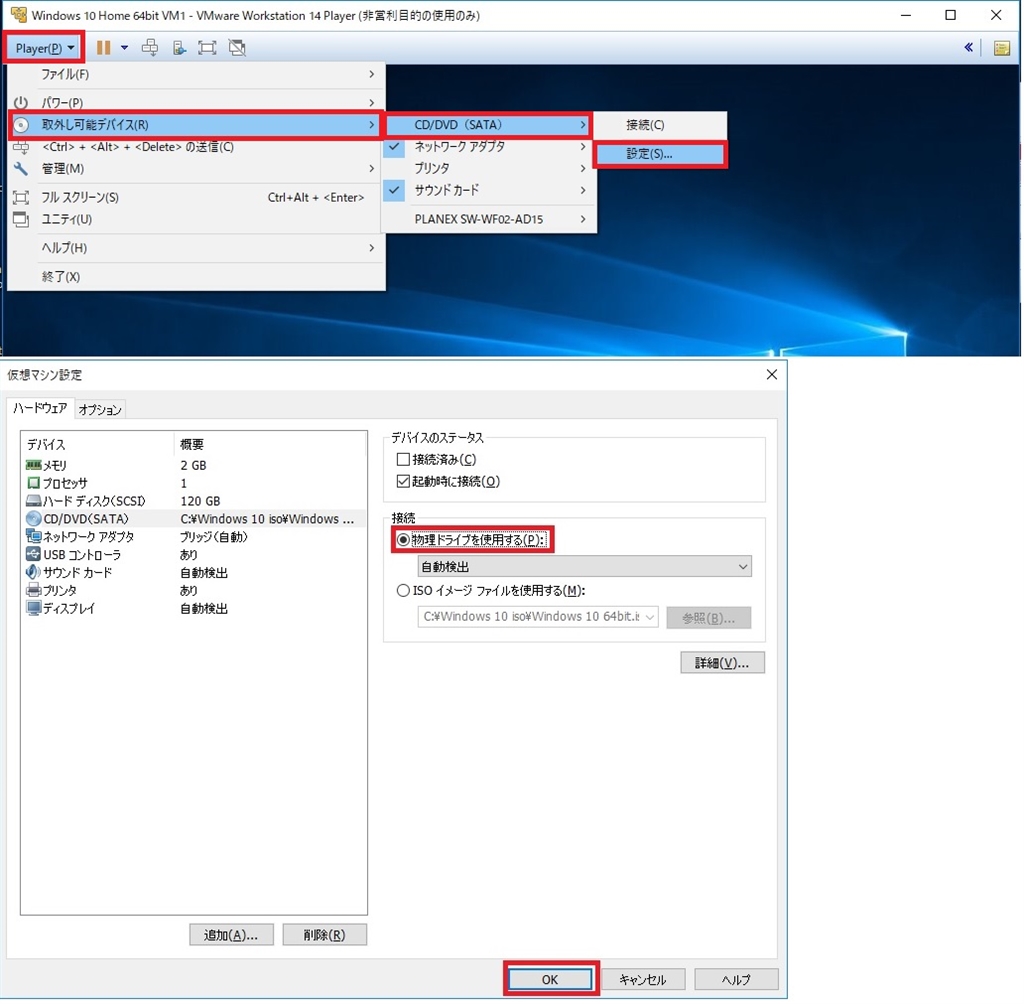Image resolution: width=1024 pixels, height=1004 pixels.
Task: Click the double chevron collapse toolbar icon
Action: tap(968, 47)
